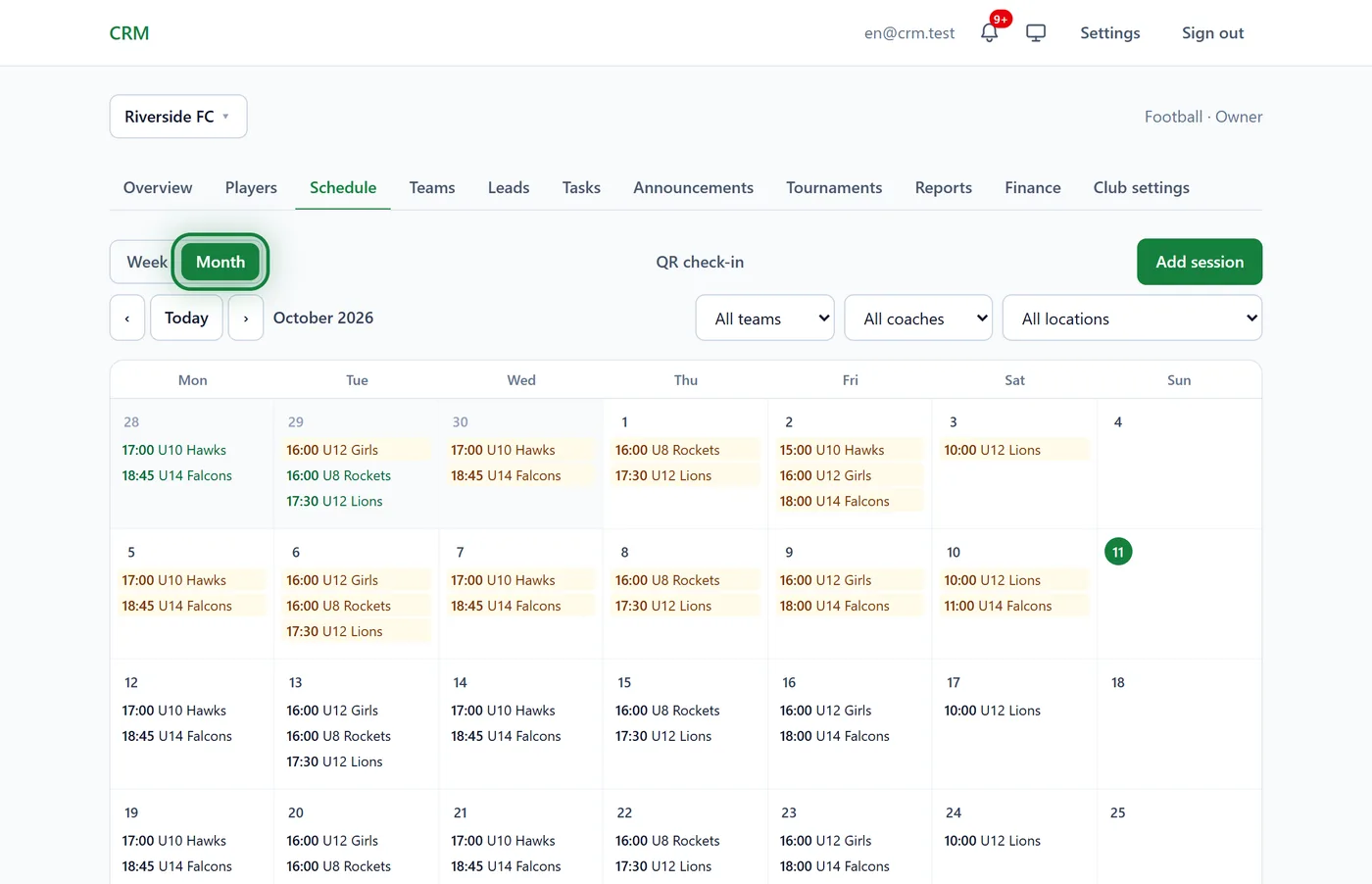Go to next month with right arrow
Screen dimensions: 1372x884
click(x=246, y=318)
